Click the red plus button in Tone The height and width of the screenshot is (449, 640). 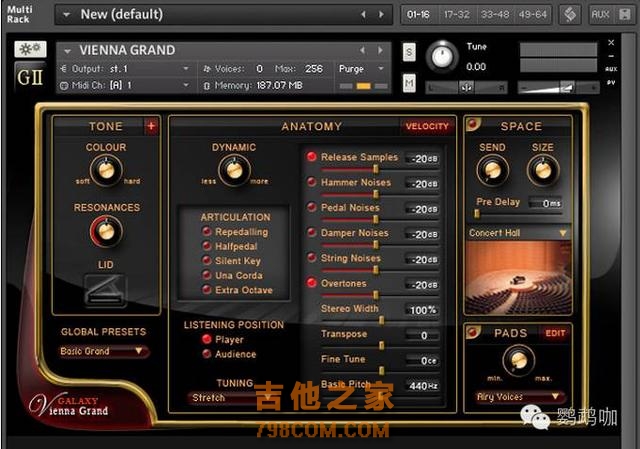pos(151,126)
